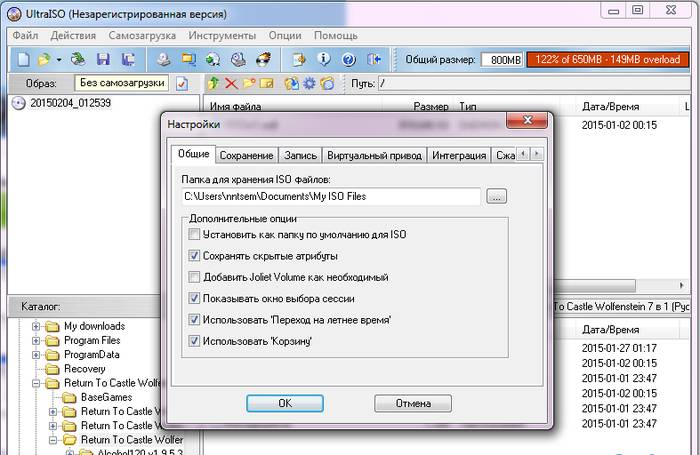Image resolution: width=700 pixels, height=455 pixels.
Task: Toggle 'Использовать Переход на летнее время'
Action: pos(194,320)
